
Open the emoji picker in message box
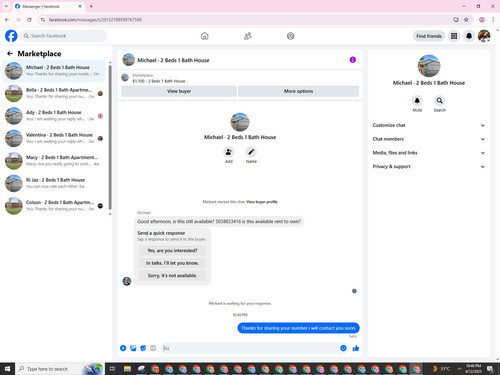[343, 348]
